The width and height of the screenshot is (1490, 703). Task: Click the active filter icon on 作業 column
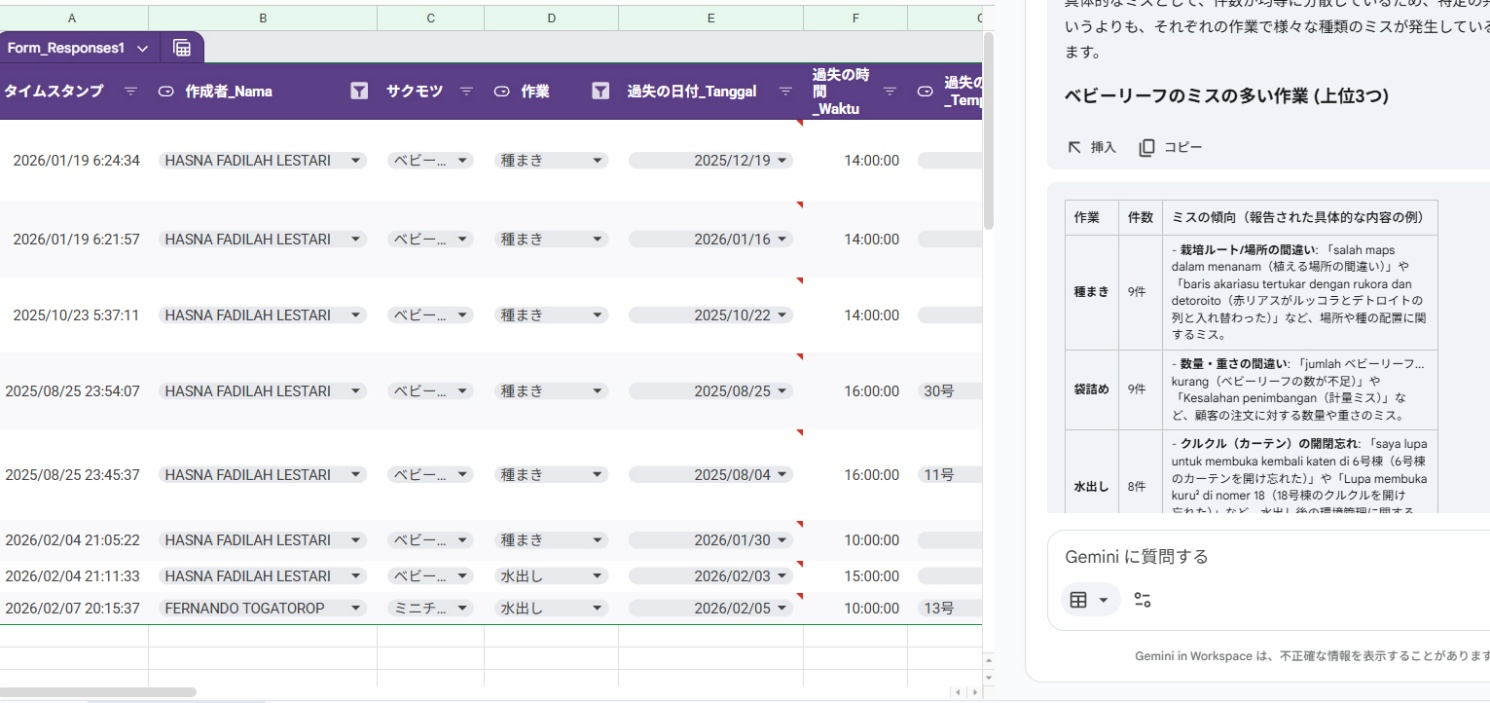(x=600, y=92)
